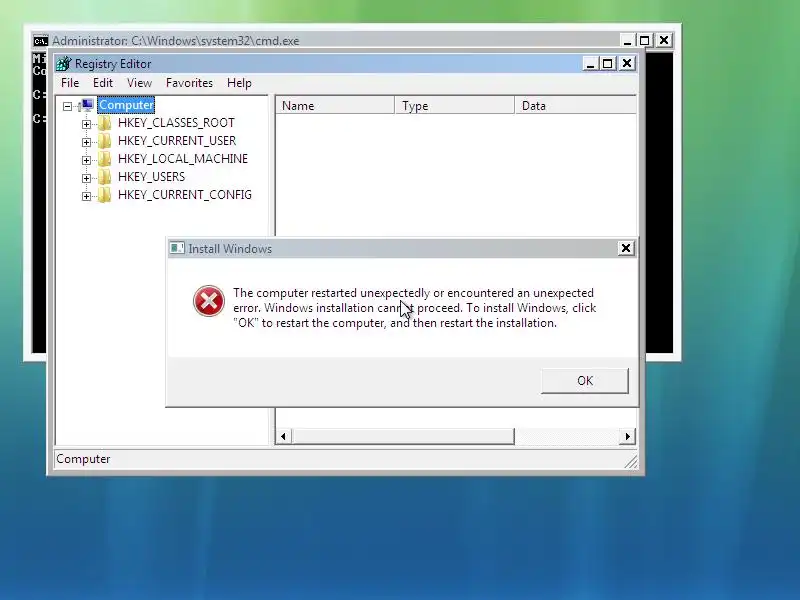
Task: Select the HKEY_USERS label
Action: [x=151, y=177]
